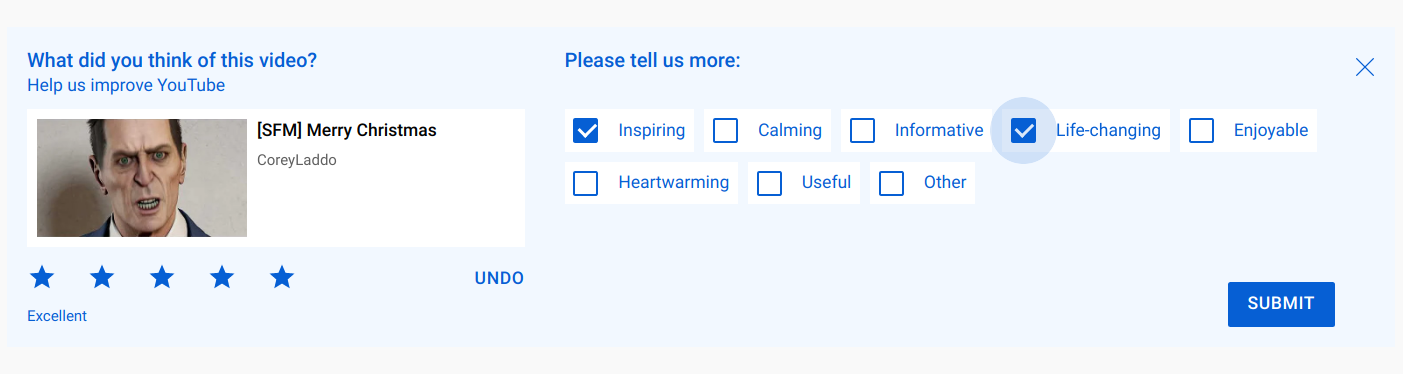The width and height of the screenshot is (1403, 374).
Task: Open the Merry Christmas video thumbnail
Action: pyautogui.click(x=142, y=178)
